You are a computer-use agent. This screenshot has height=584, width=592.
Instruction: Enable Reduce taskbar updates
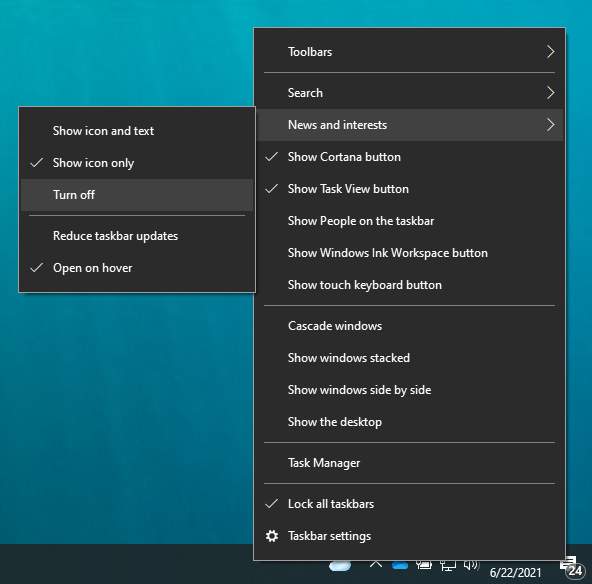pyautogui.click(x=137, y=236)
